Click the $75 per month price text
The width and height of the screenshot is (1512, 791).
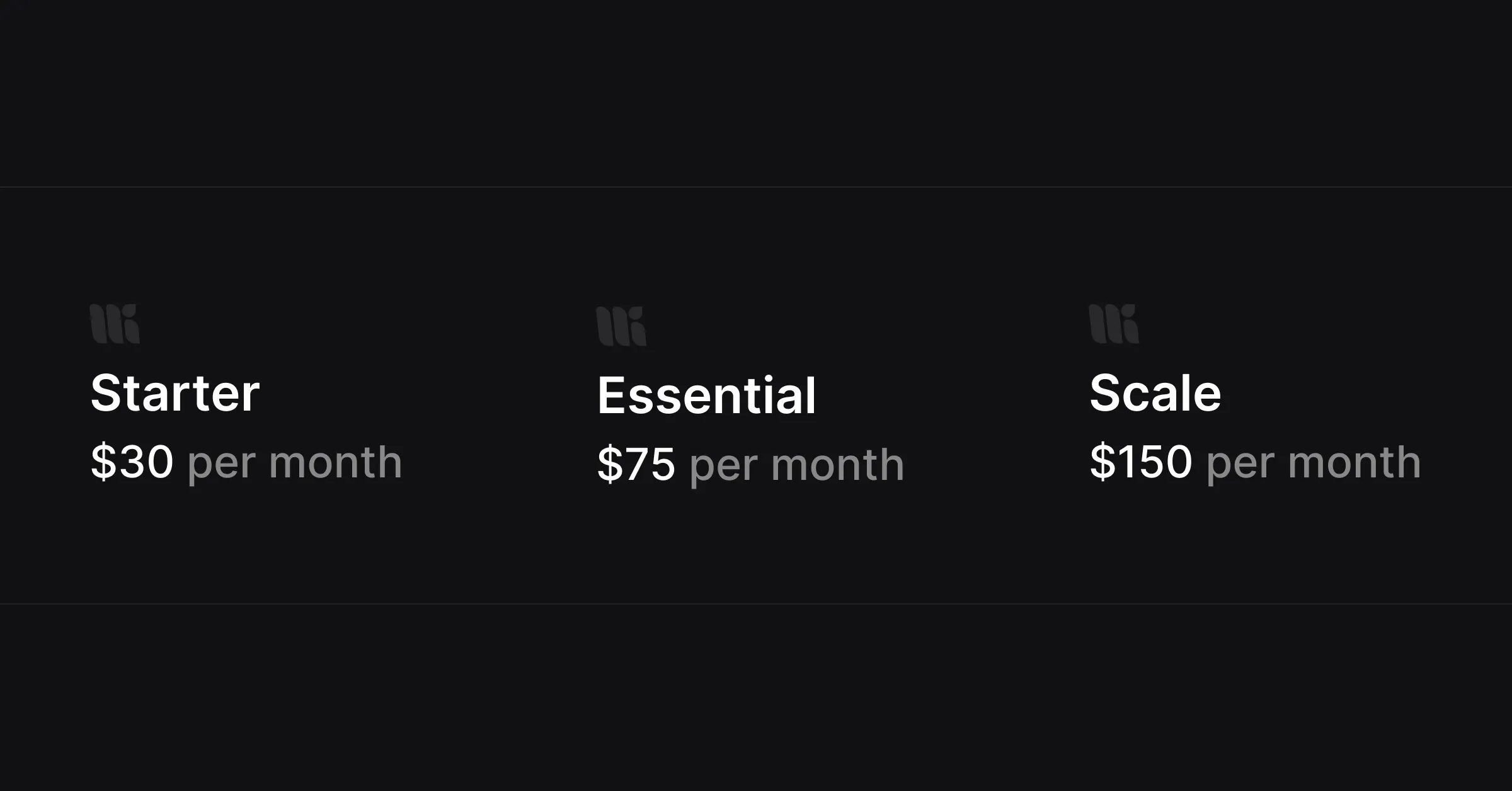point(750,465)
